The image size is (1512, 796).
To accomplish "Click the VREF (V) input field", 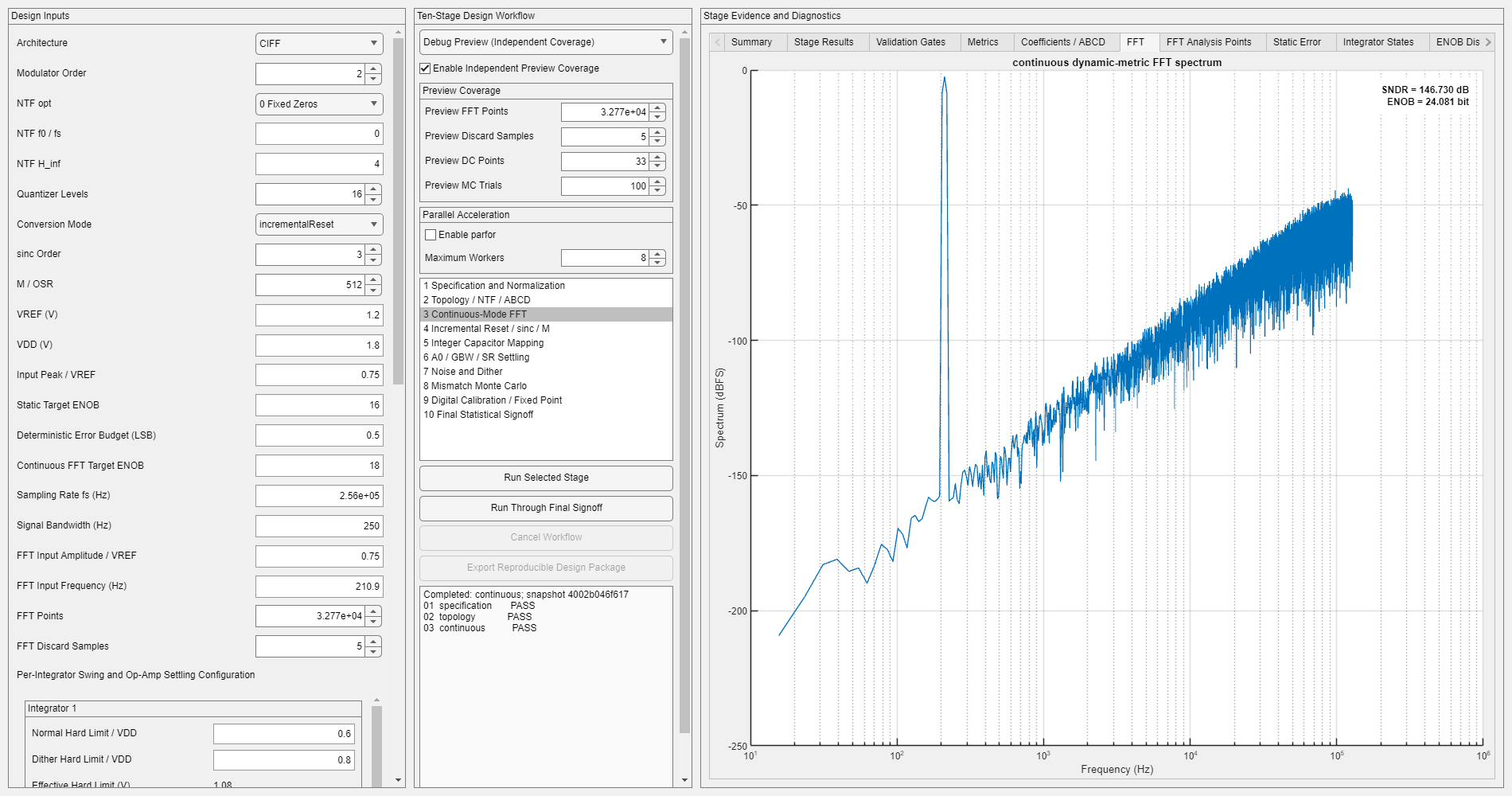I will [319, 315].
